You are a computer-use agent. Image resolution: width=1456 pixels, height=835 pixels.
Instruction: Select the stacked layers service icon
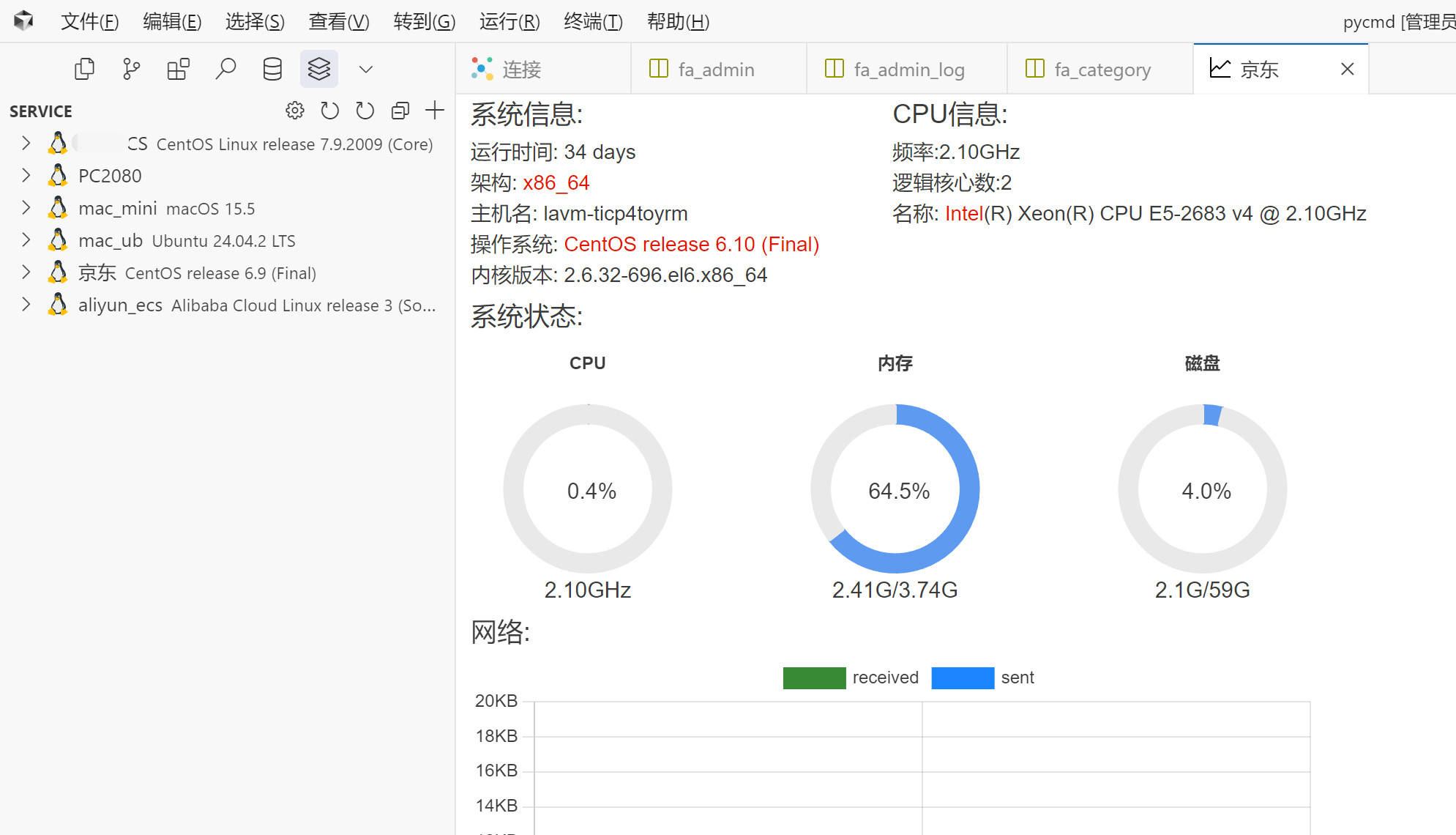coord(319,69)
